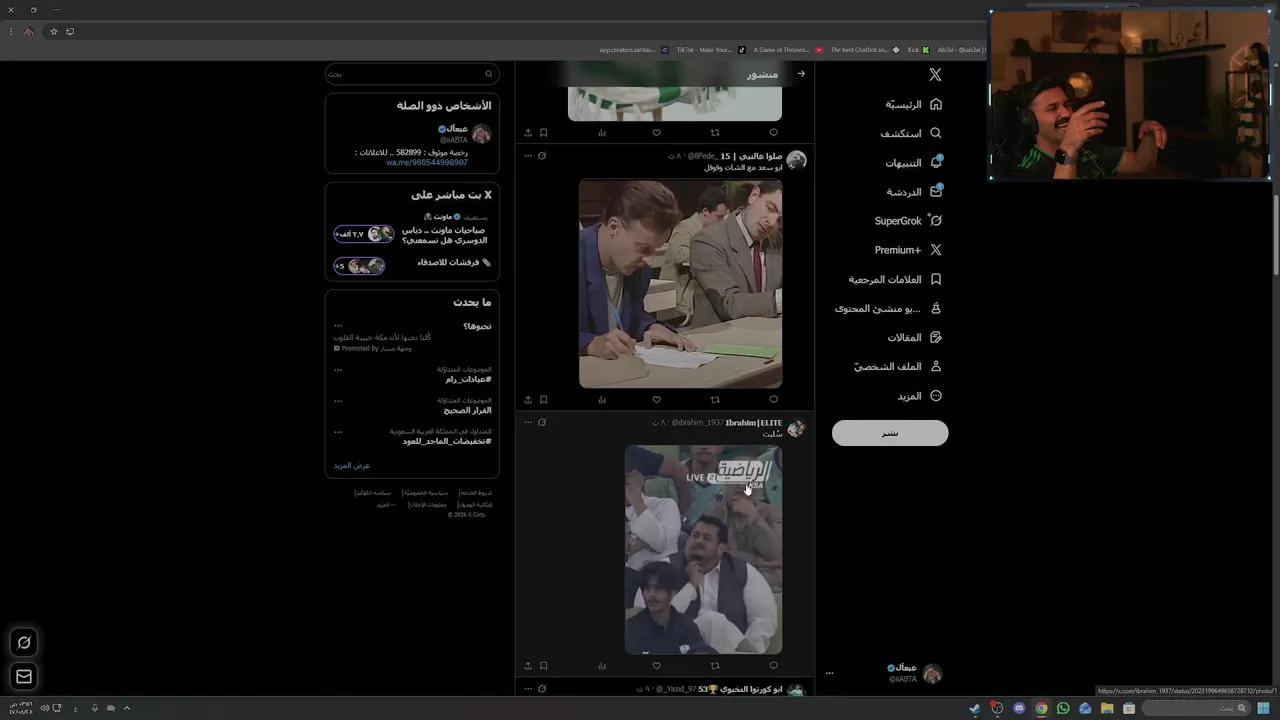Click the نشر post button
This screenshot has height=720, width=1280.
click(890, 433)
